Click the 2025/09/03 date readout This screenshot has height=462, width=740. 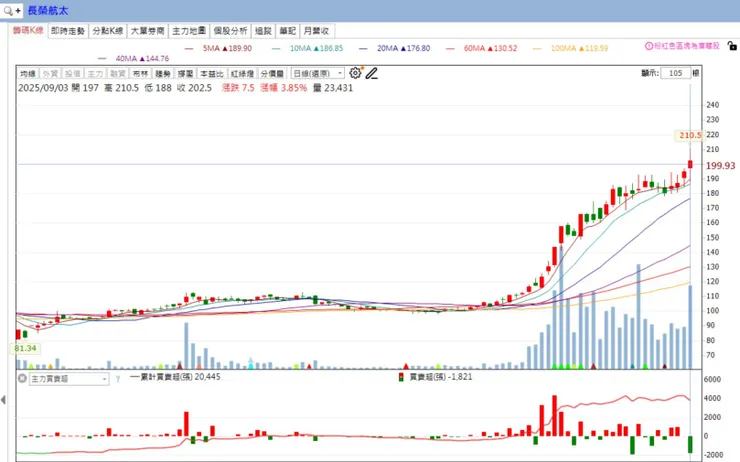(43, 88)
